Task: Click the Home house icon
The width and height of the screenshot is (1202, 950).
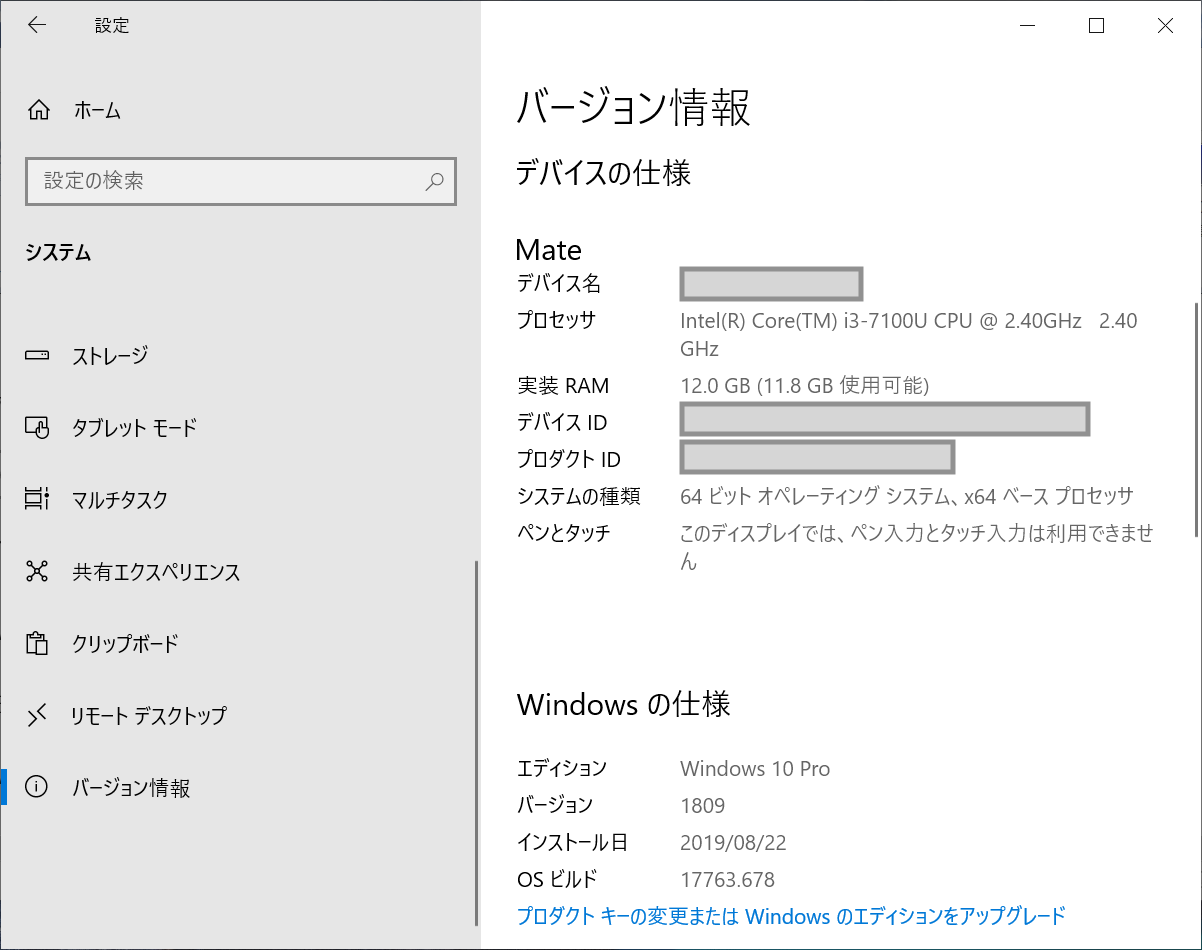Action: [x=38, y=111]
